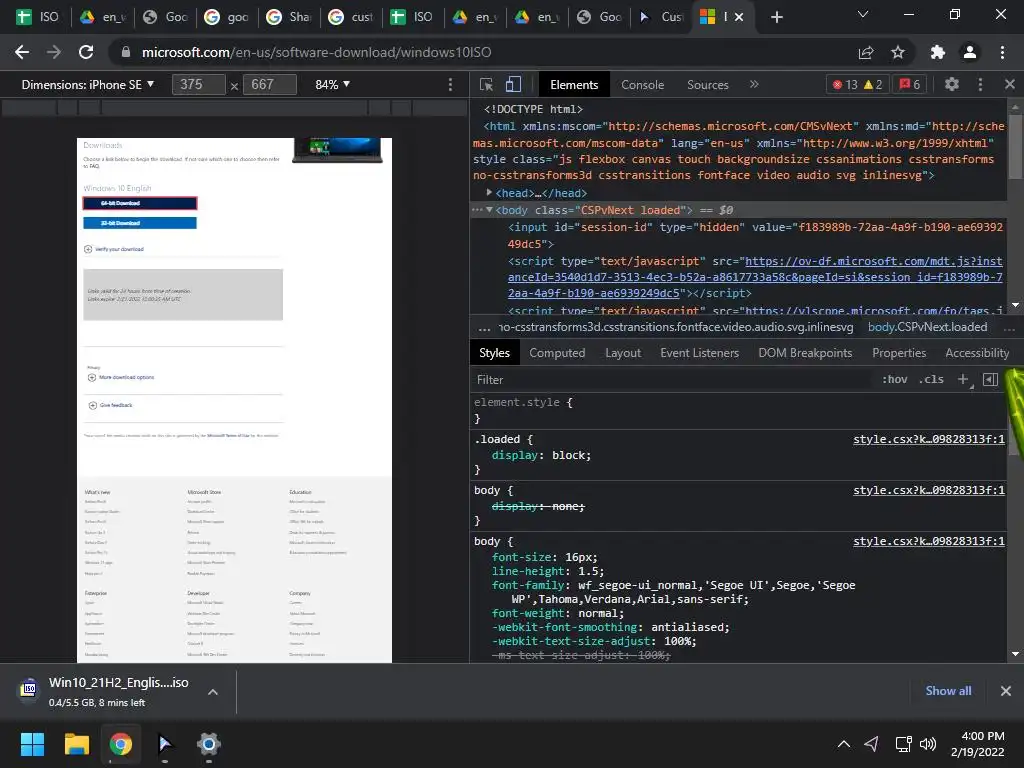Expand Verify your download section
1024x768 pixels.
tap(114, 249)
